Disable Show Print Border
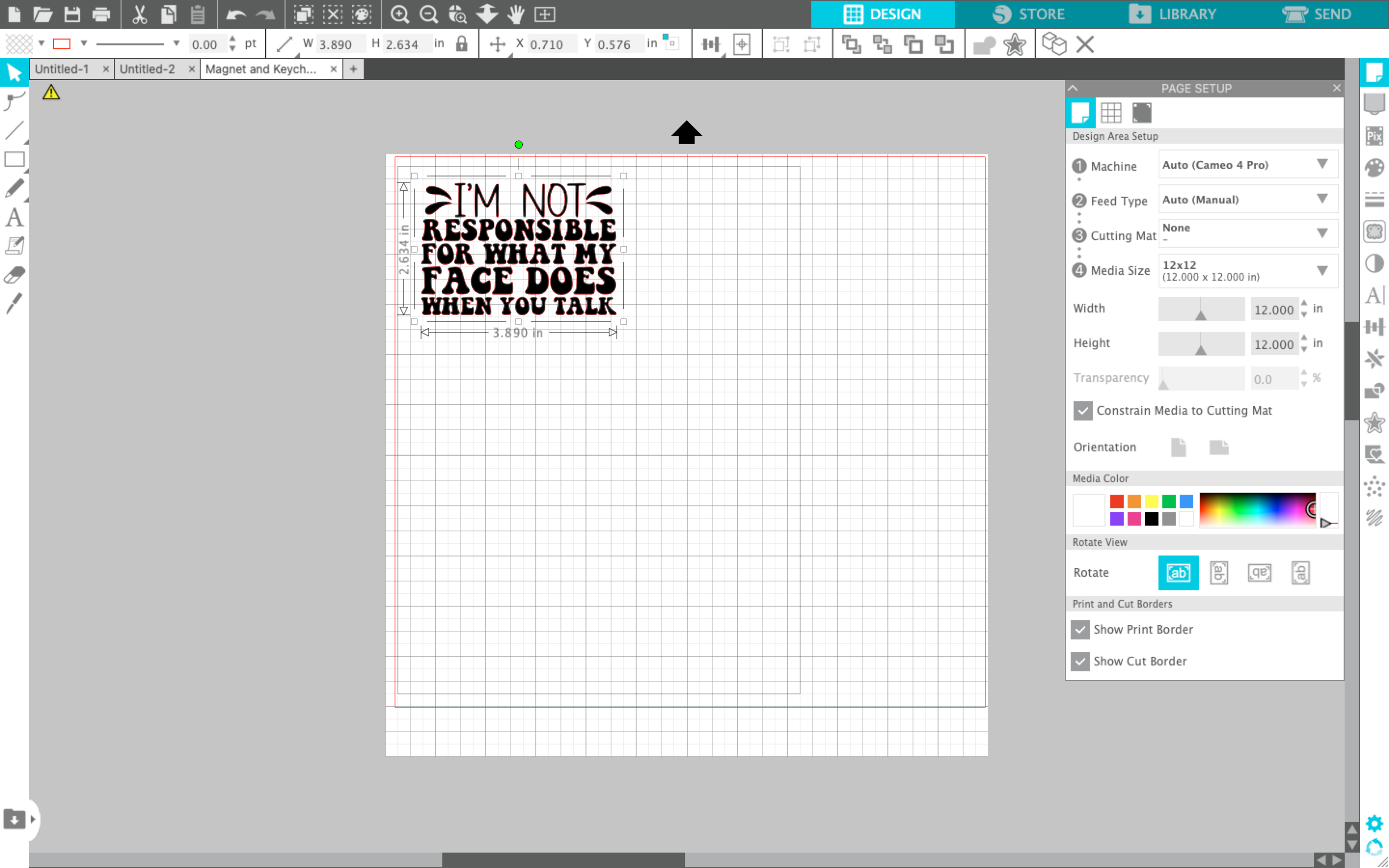The image size is (1389, 868). pyautogui.click(x=1081, y=629)
